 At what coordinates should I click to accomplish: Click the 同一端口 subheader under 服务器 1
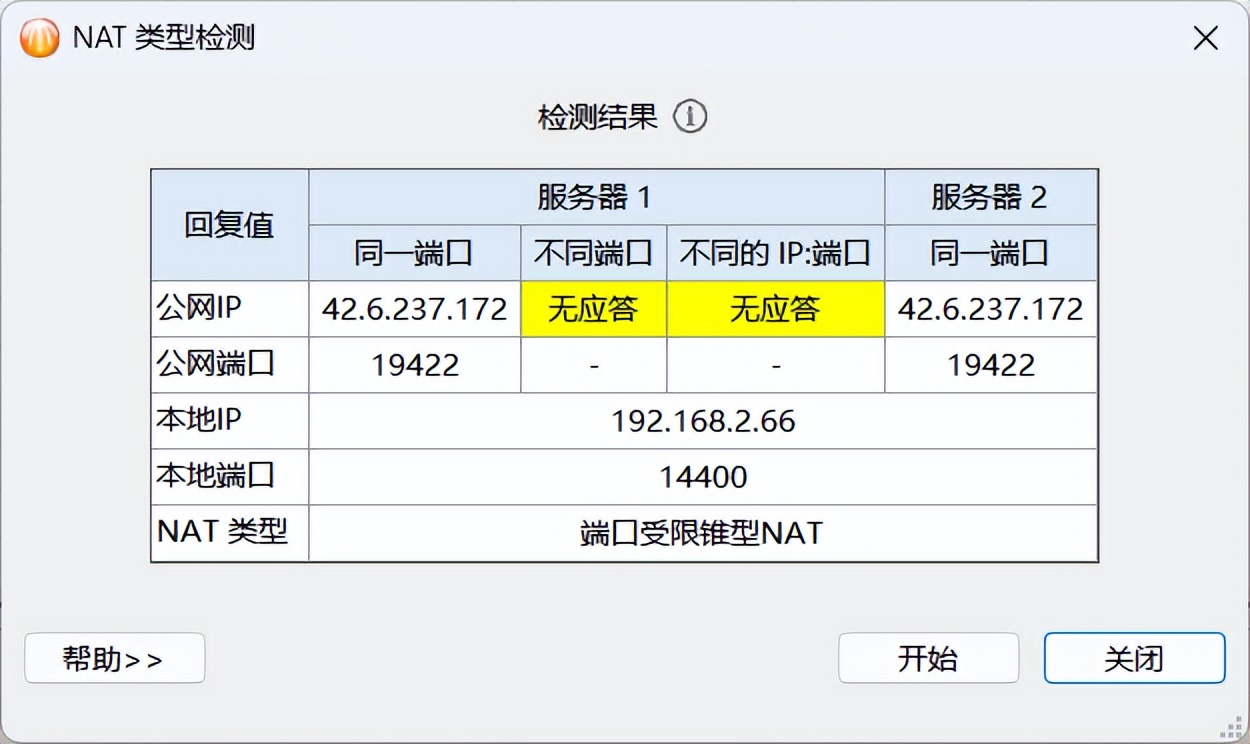413,252
